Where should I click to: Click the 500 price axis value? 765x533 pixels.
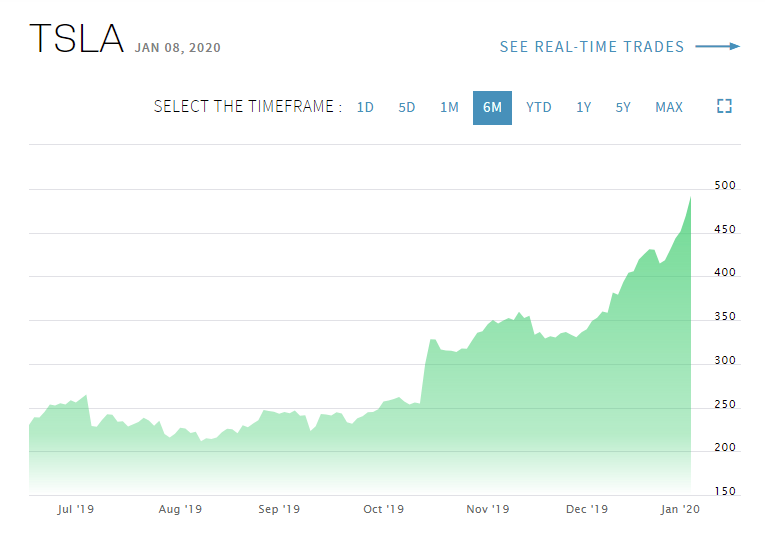tap(725, 185)
